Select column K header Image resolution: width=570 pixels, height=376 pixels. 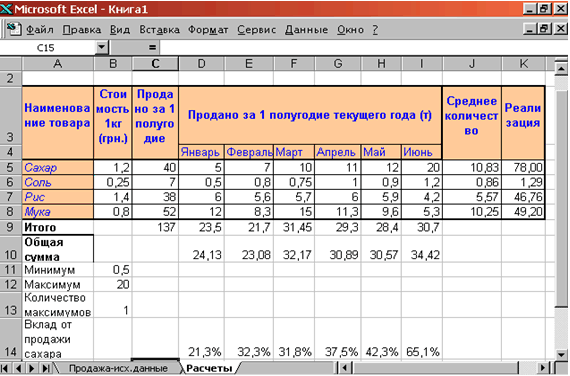(x=523, y=64)
